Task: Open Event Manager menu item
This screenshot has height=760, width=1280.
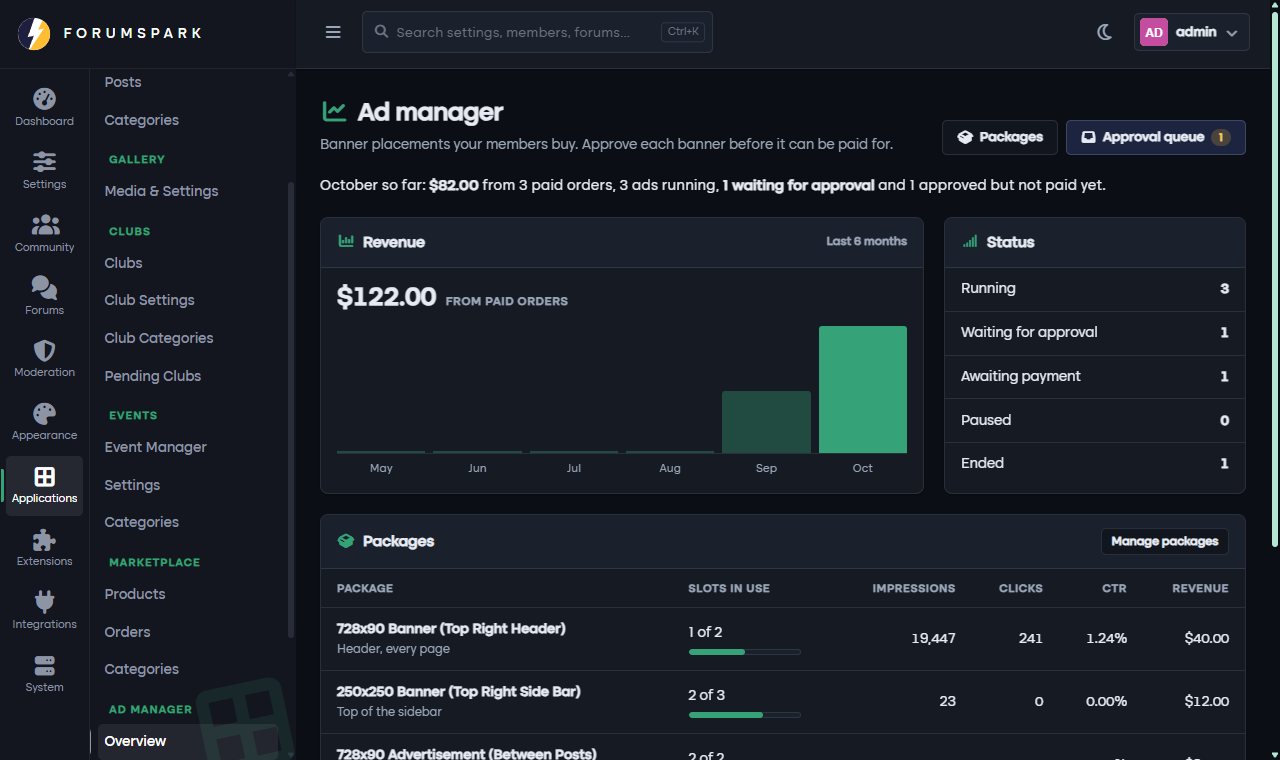Action: tap(155, 447)
